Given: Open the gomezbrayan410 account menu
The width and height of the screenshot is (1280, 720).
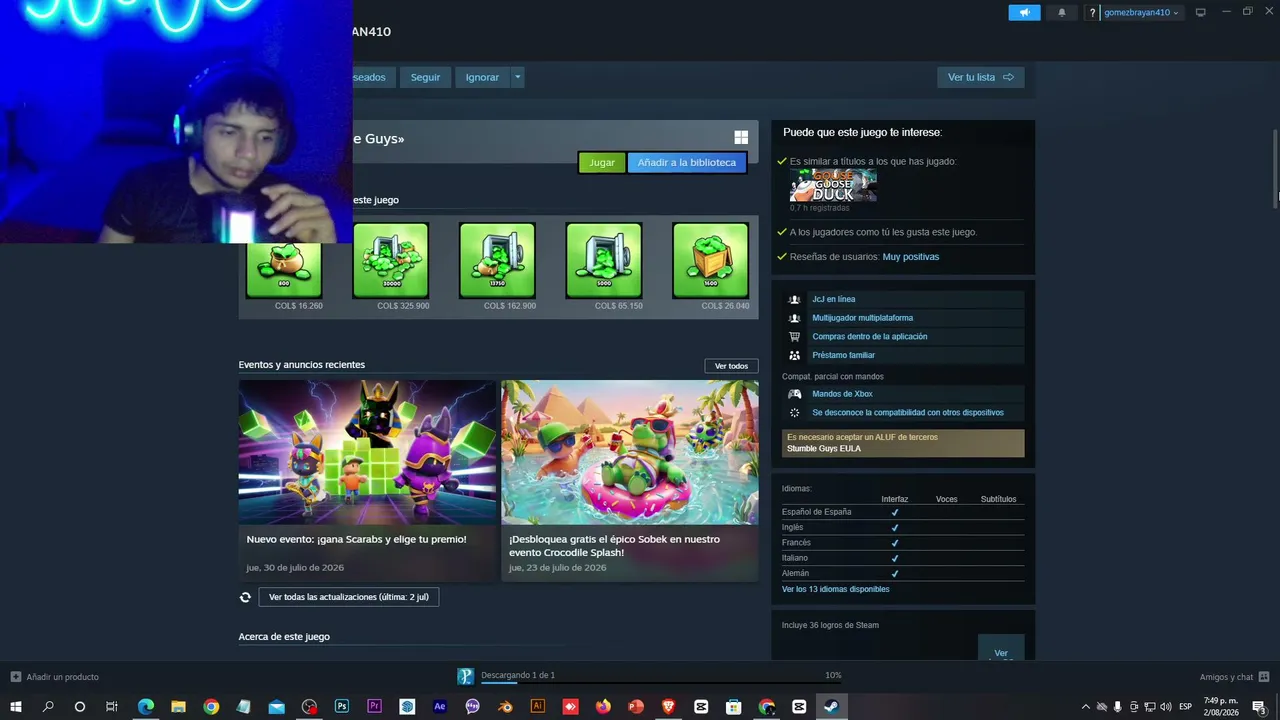Looking at the screenshot, I should coord(1140,12).
